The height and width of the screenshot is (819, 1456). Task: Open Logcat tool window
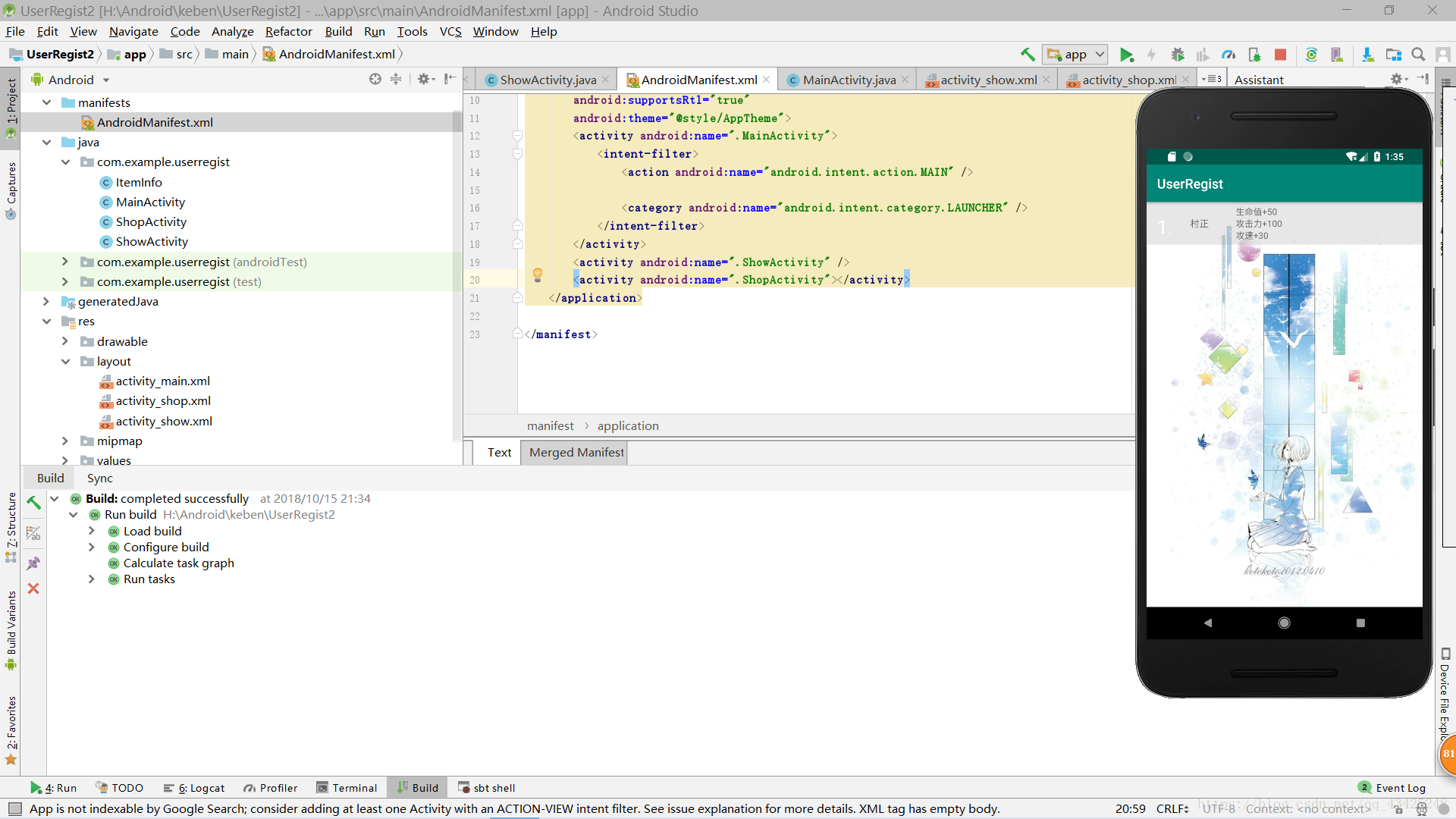[194, 788]
